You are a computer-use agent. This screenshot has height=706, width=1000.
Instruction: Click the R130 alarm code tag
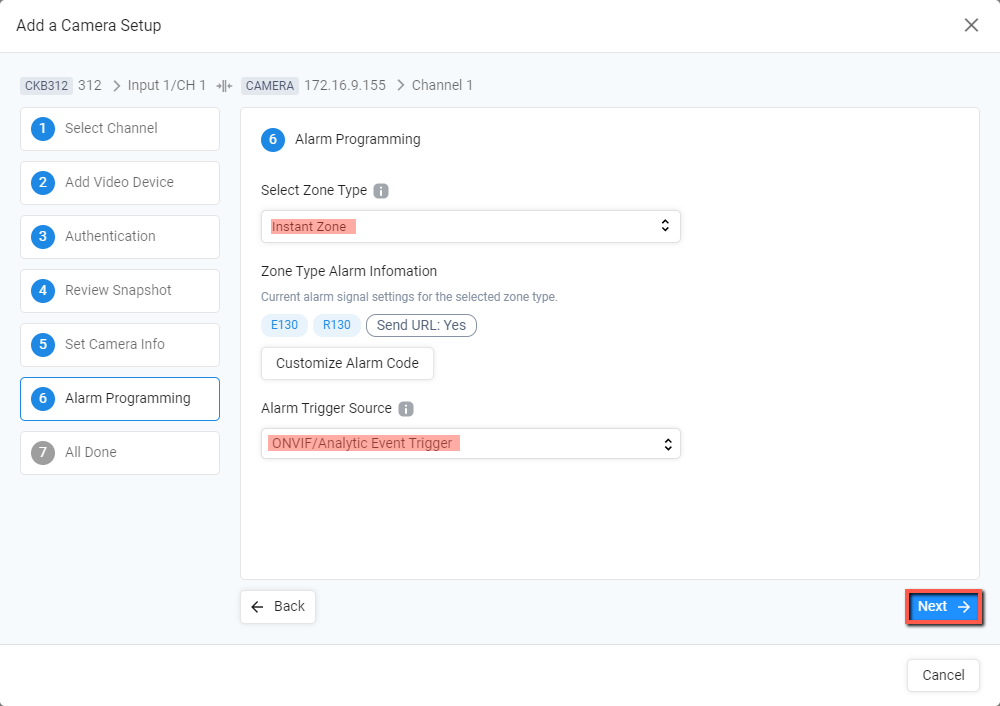(x=337, y=325)
